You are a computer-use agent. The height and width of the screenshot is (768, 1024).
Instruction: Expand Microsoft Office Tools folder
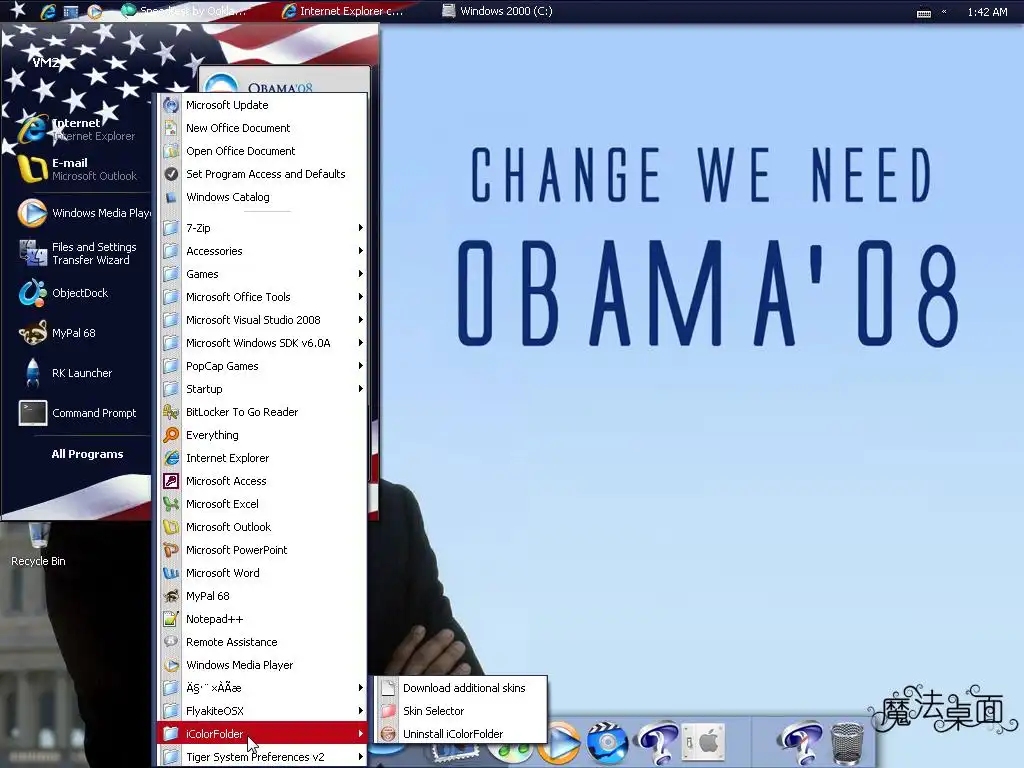coord(263,296)
